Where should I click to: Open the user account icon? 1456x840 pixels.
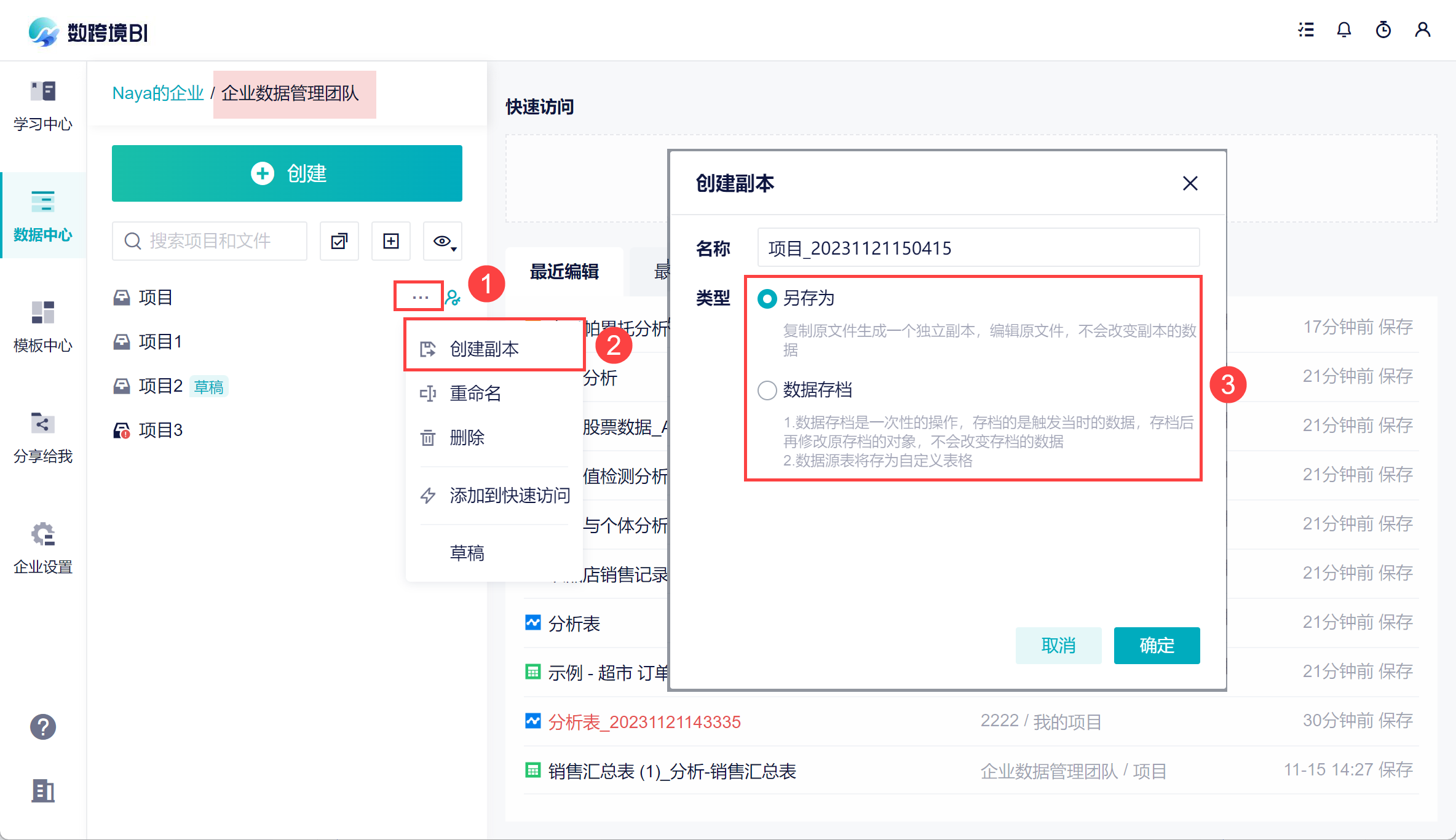click(x=1423, y=30)
